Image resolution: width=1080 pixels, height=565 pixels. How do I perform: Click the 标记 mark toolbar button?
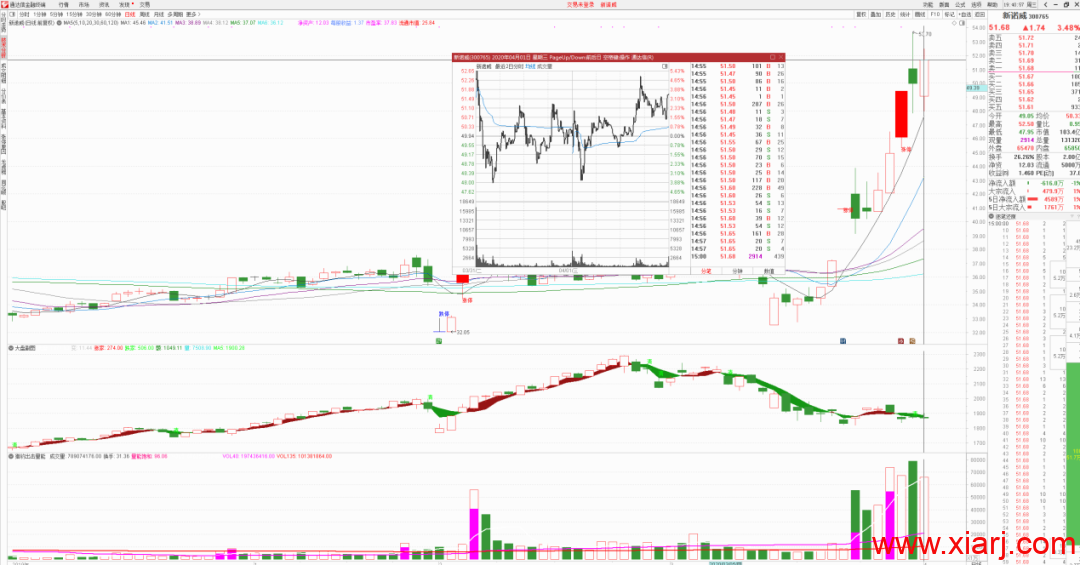949,14
